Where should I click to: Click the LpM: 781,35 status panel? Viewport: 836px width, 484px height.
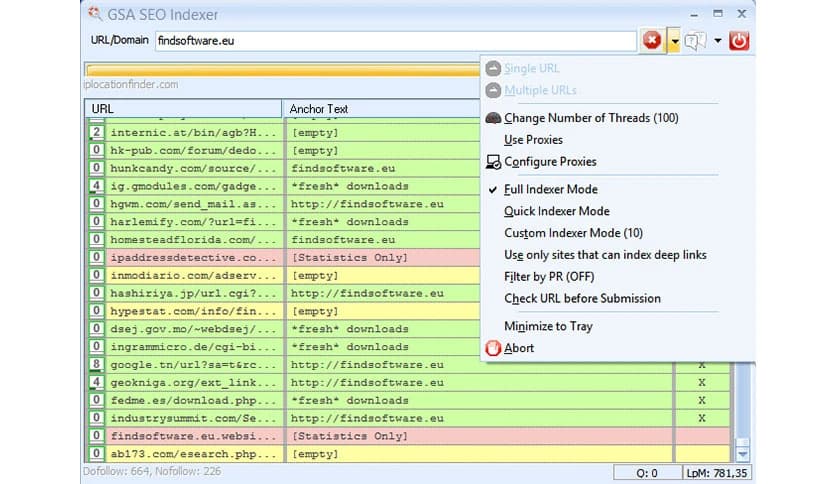click(x=717, y=473)
